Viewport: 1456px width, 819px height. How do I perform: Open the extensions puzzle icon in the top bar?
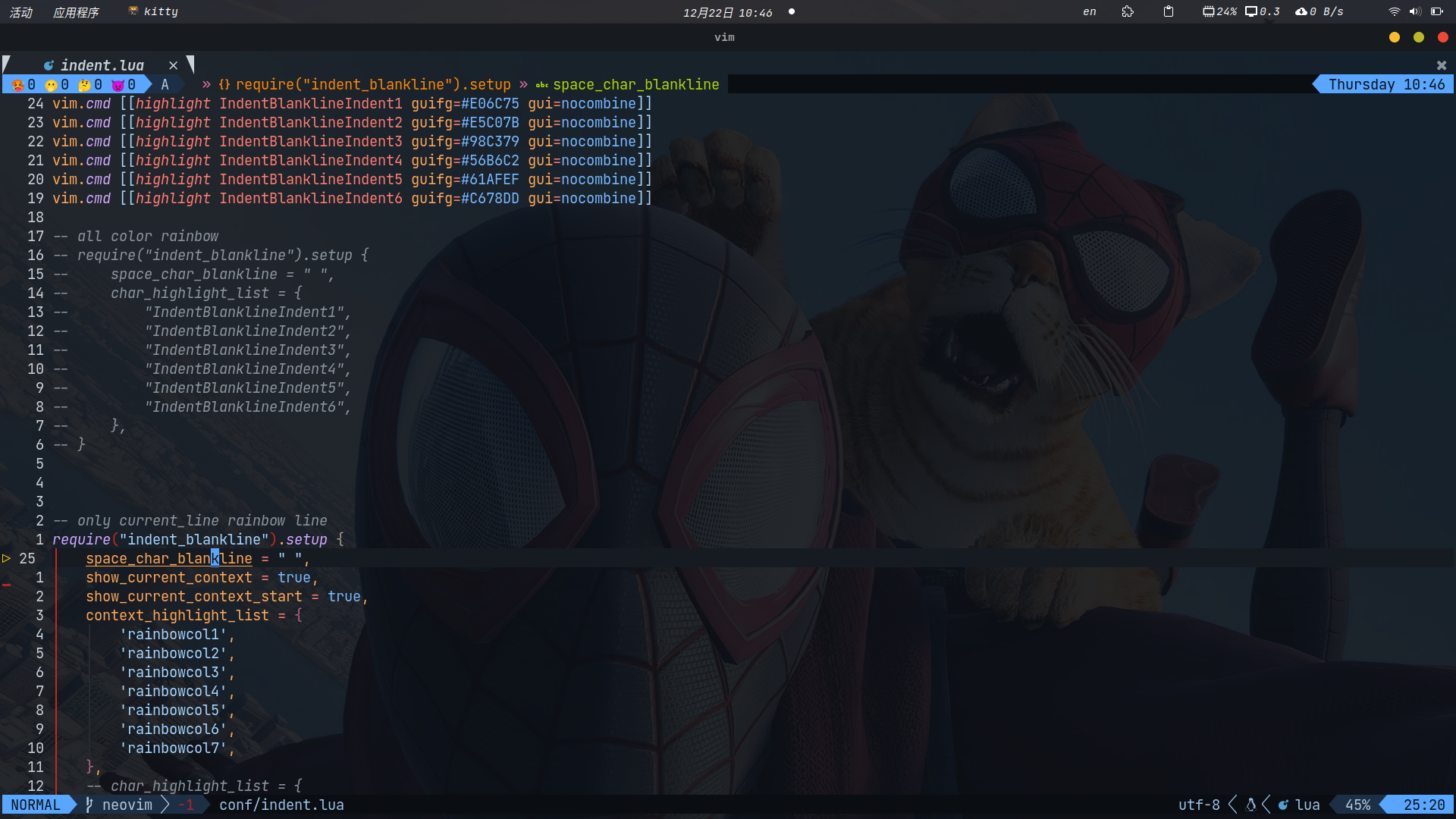(x=1128, y=11)
